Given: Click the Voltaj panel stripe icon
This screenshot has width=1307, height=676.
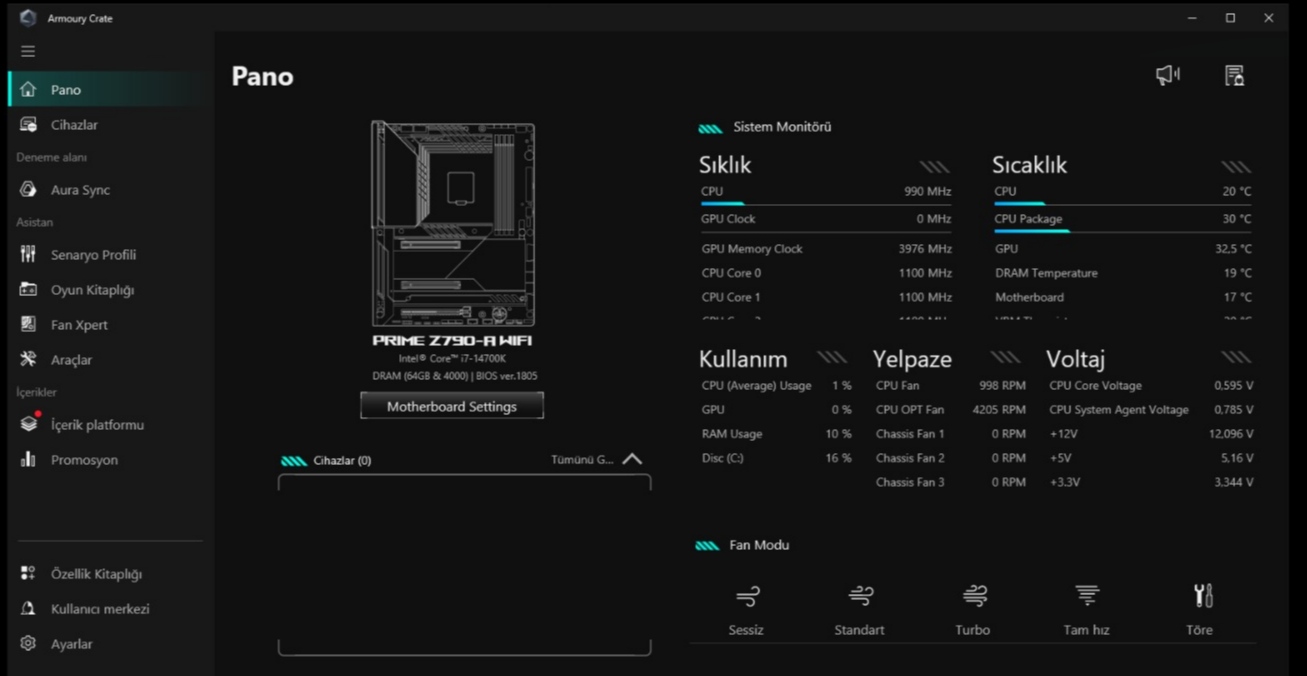Looking at the screenshot, I should click(1235, 357).
